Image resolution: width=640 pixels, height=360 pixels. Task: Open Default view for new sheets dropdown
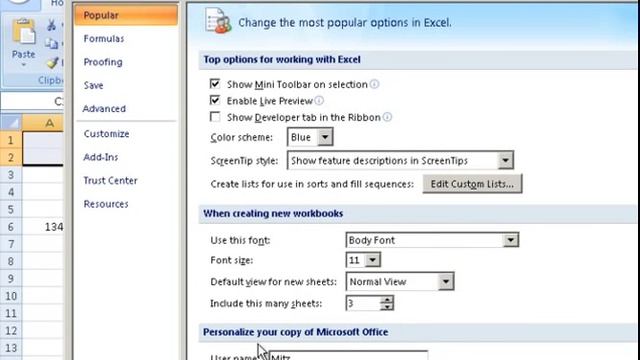coord(446,281)
